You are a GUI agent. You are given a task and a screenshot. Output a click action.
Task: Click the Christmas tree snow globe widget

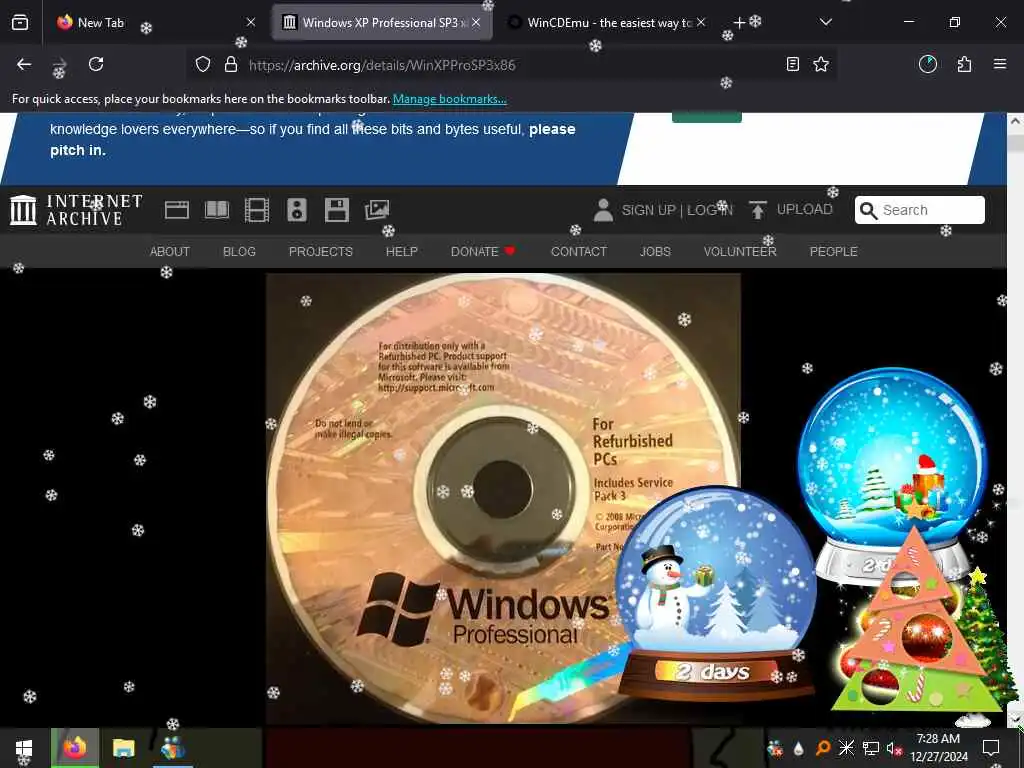click(x=891, y=457)
